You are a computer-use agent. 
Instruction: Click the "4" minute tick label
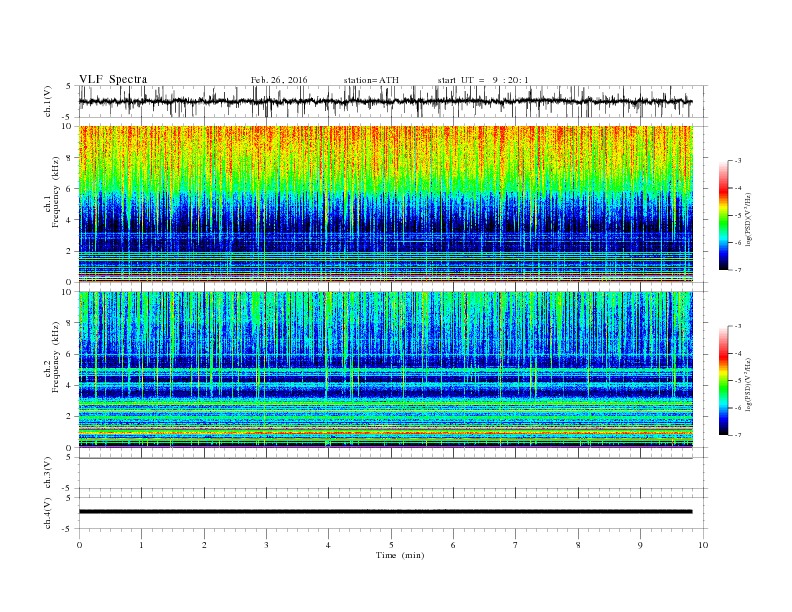pos(328,545)
